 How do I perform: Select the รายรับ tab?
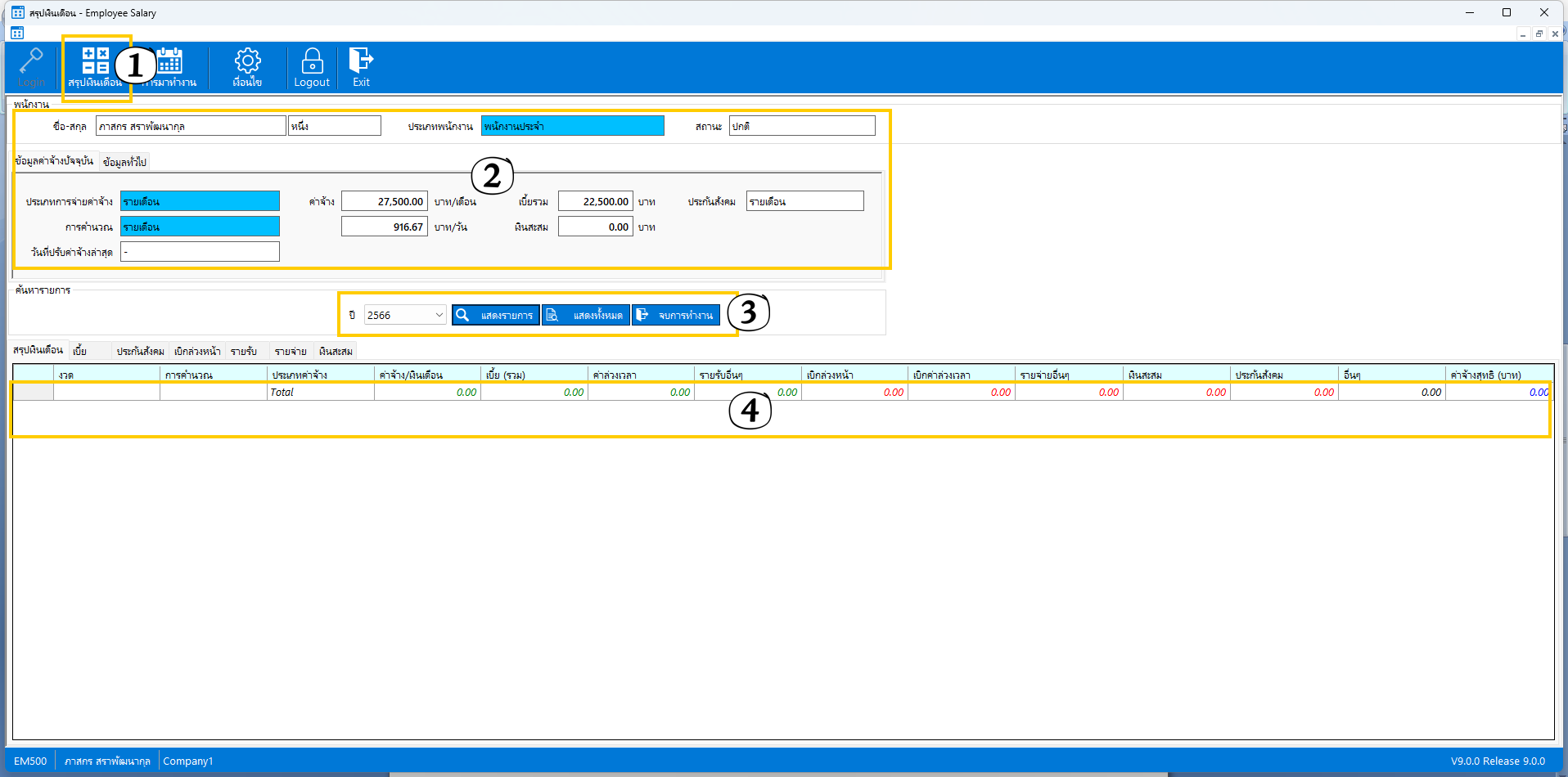click(x=244, y=351)
